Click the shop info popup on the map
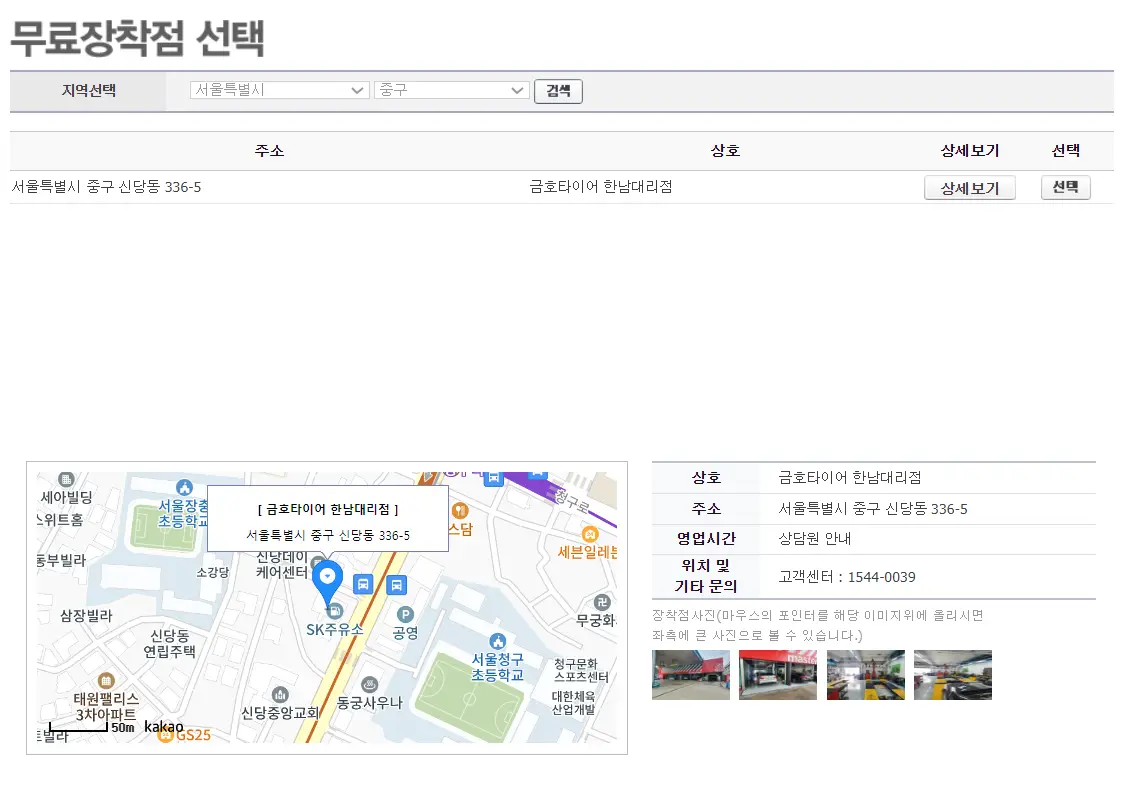 [327, 518]
